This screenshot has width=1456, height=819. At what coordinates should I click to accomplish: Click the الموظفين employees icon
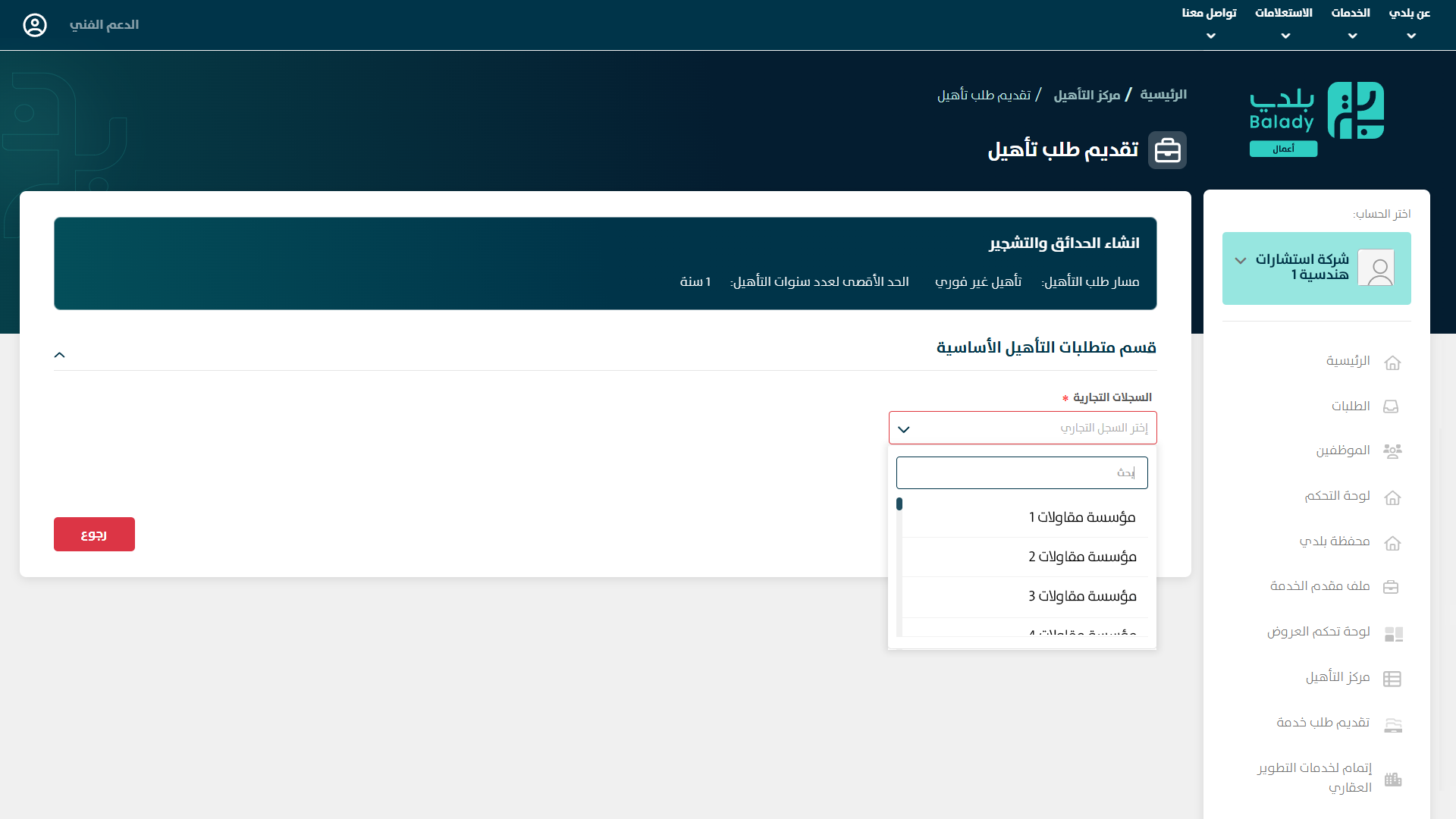(x=1392, y=451)
